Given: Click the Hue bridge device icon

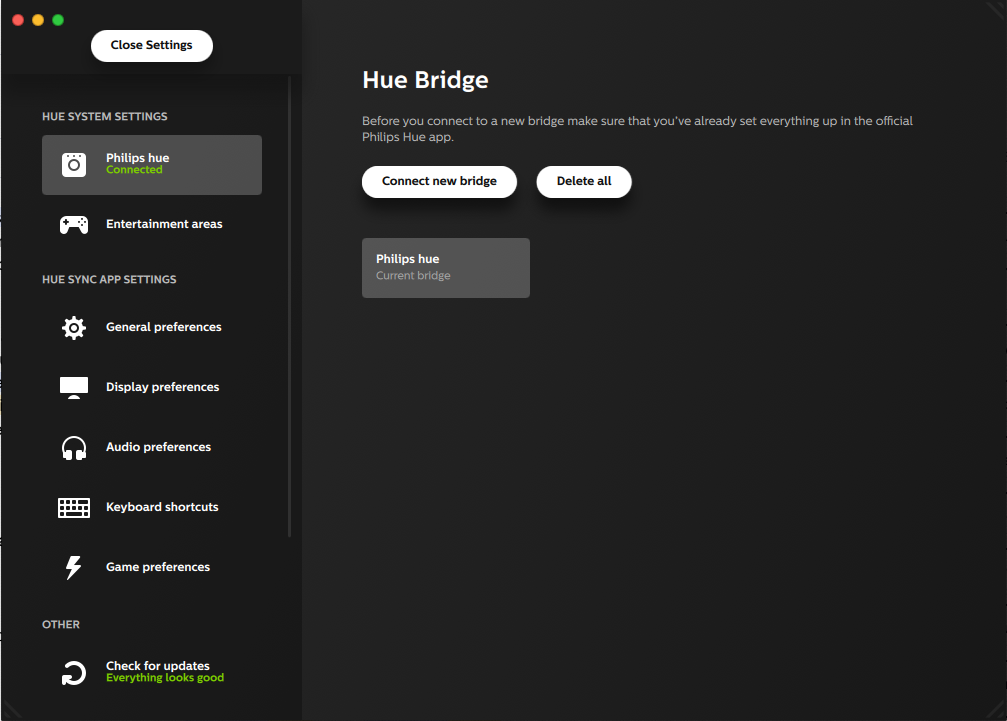Looking at the screenshot, I should coord(74,165).
